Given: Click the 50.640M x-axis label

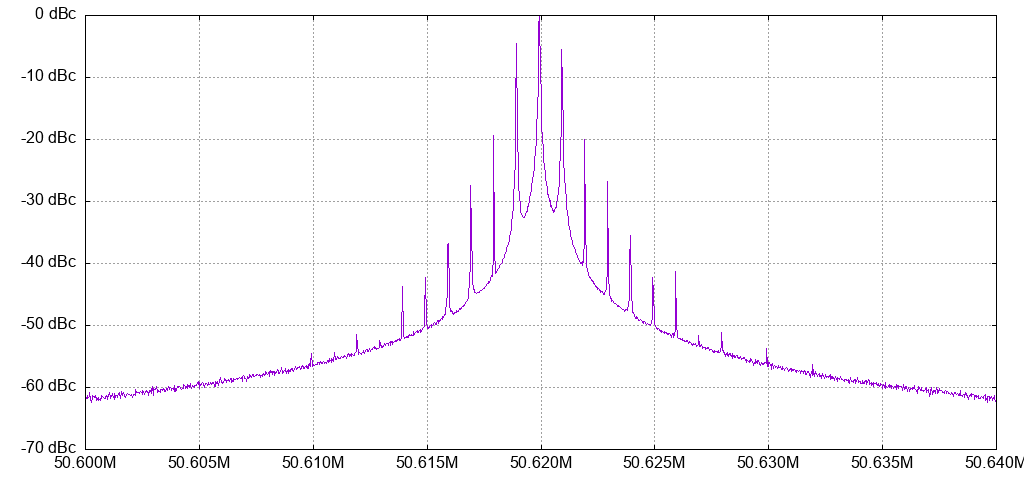Looking at the screenshot, I should tap(993, 464).
